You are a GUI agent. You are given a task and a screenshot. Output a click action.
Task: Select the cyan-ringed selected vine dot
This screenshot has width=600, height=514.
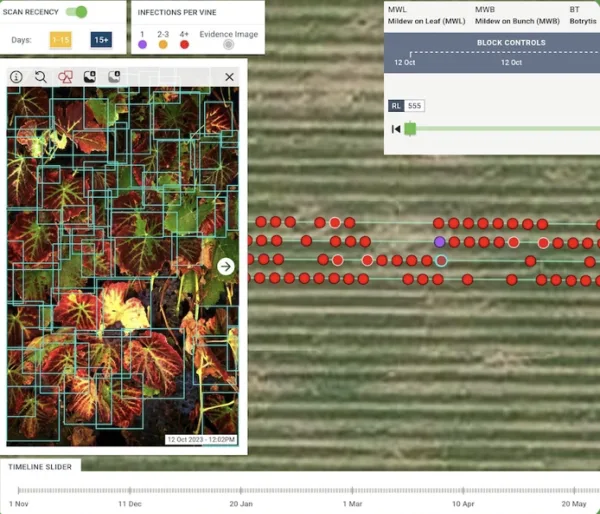click(441, 261)
